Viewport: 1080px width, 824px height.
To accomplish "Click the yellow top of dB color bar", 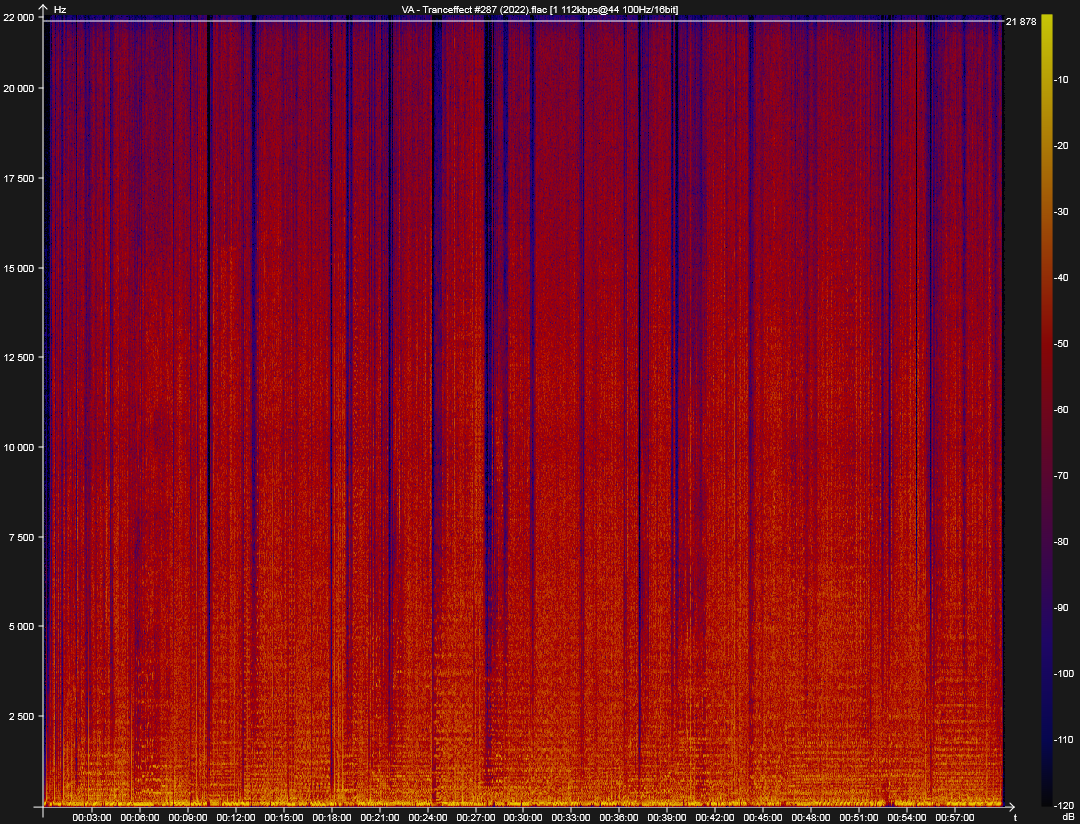I will click(x=1046, y=20).
